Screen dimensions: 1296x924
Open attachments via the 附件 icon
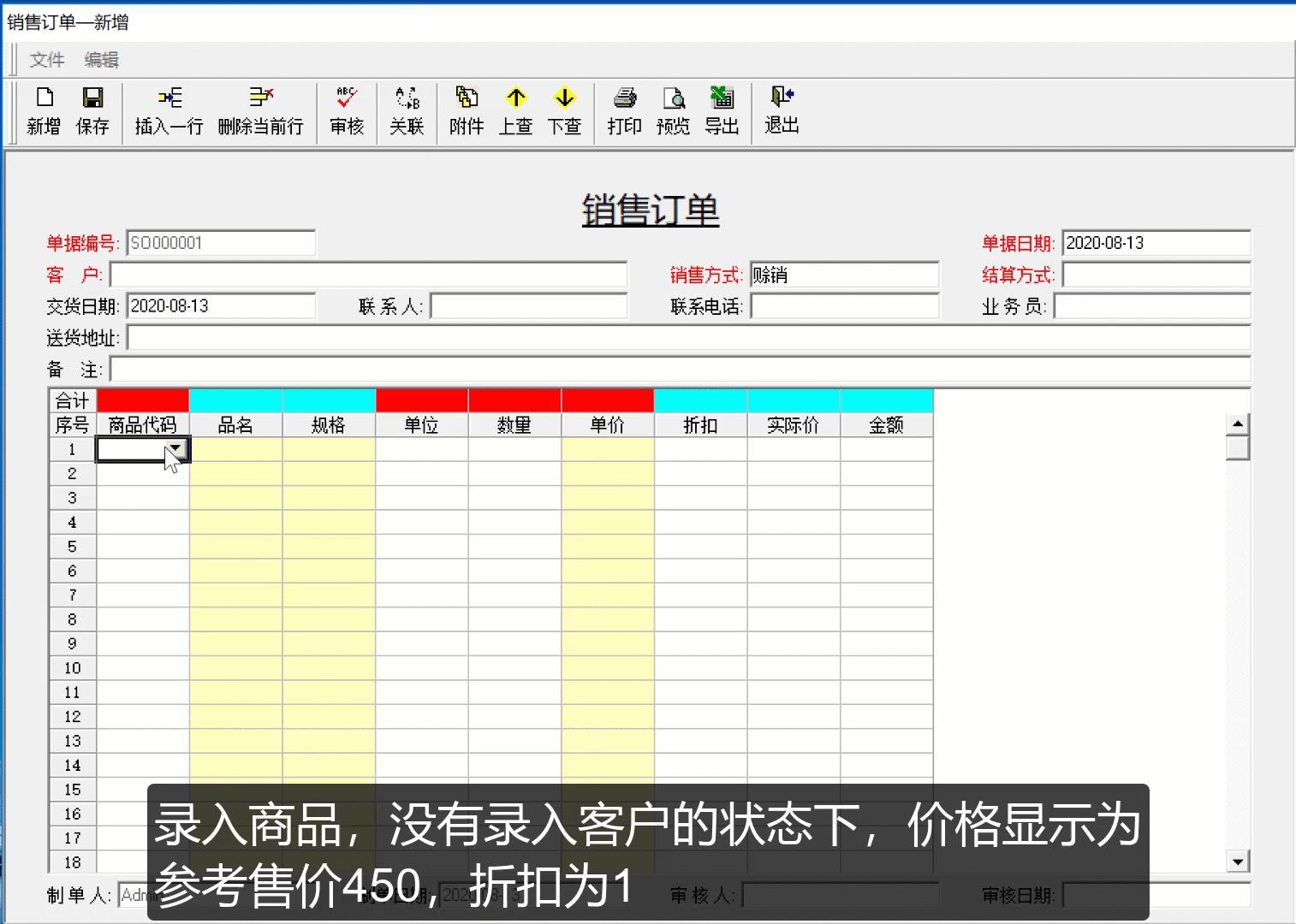point(465,111)
